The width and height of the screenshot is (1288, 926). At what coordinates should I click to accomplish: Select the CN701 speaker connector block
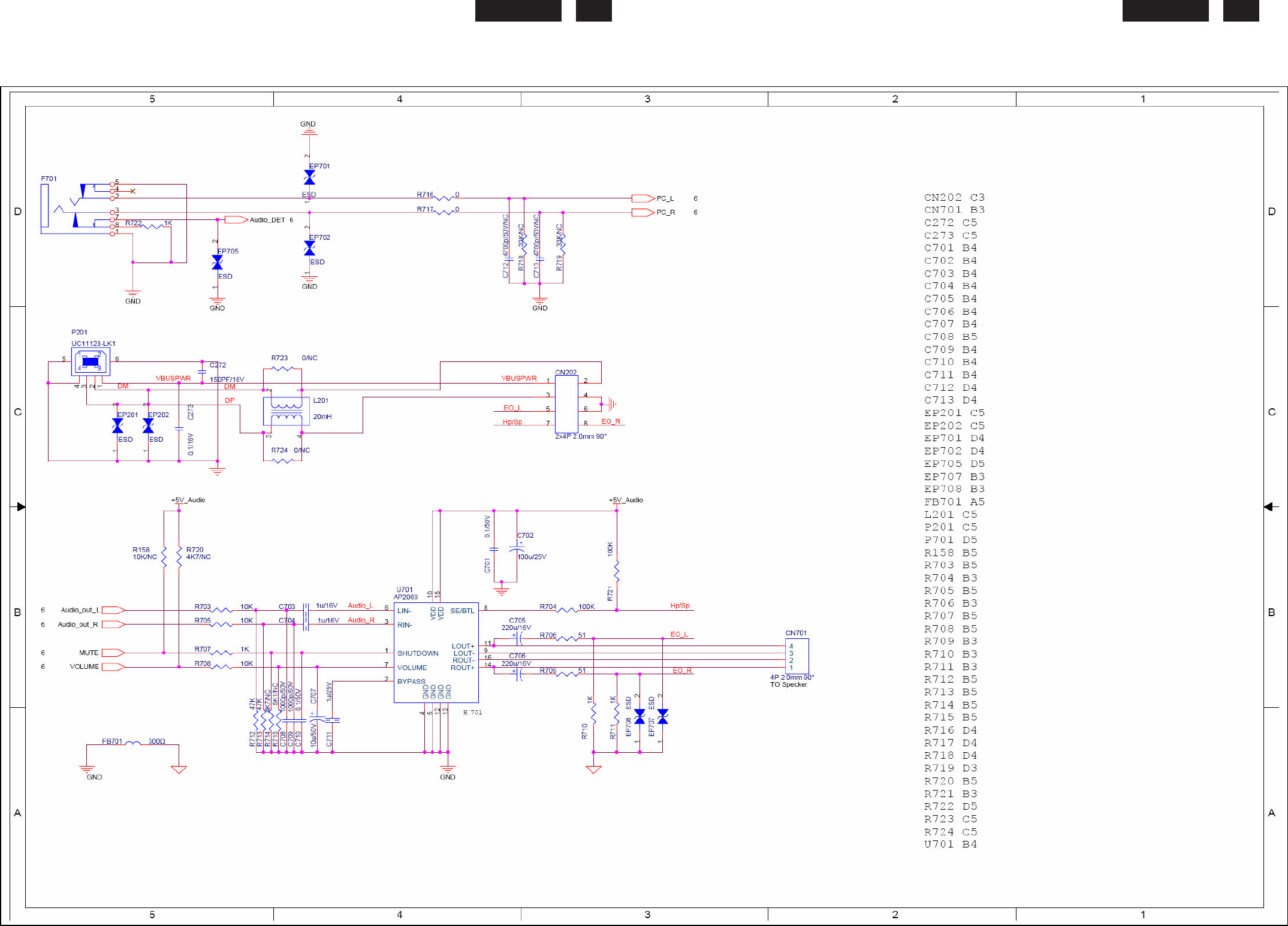(x=797, y=656)
